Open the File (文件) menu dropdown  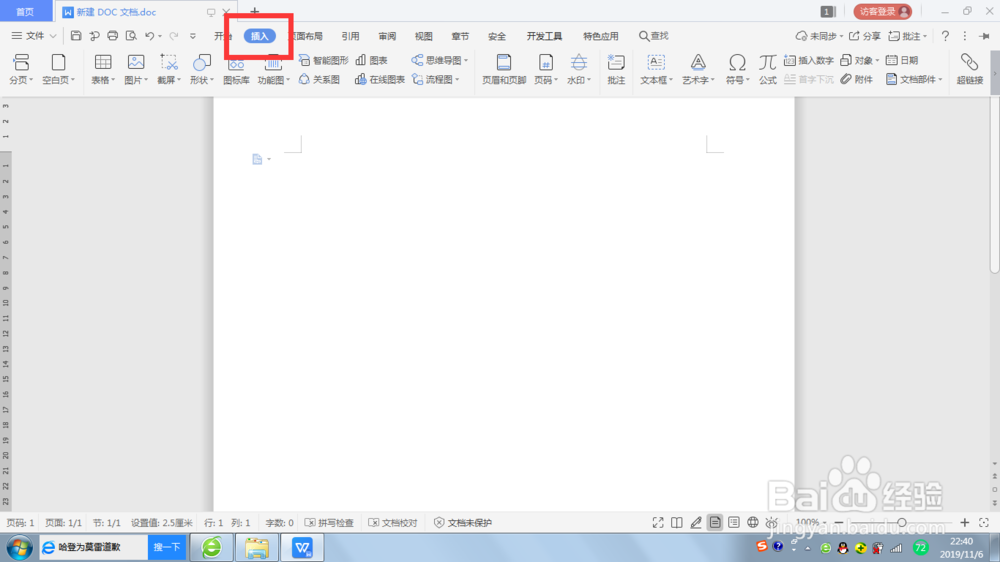[34, 36]
